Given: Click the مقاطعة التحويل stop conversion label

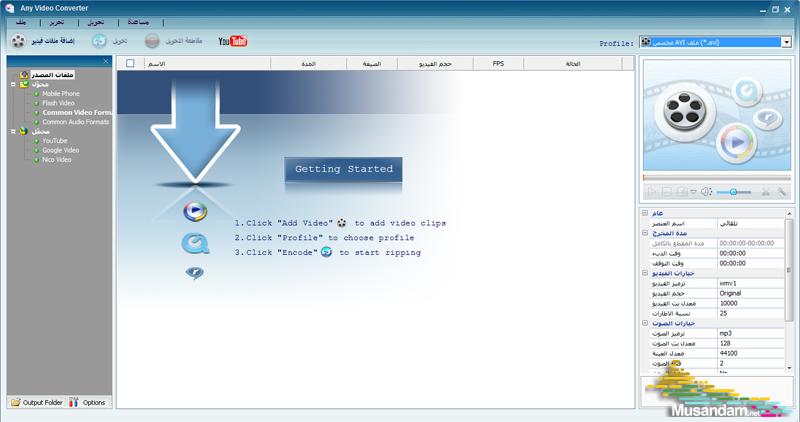Looking at the screenshot, I should tap(184, 41).
